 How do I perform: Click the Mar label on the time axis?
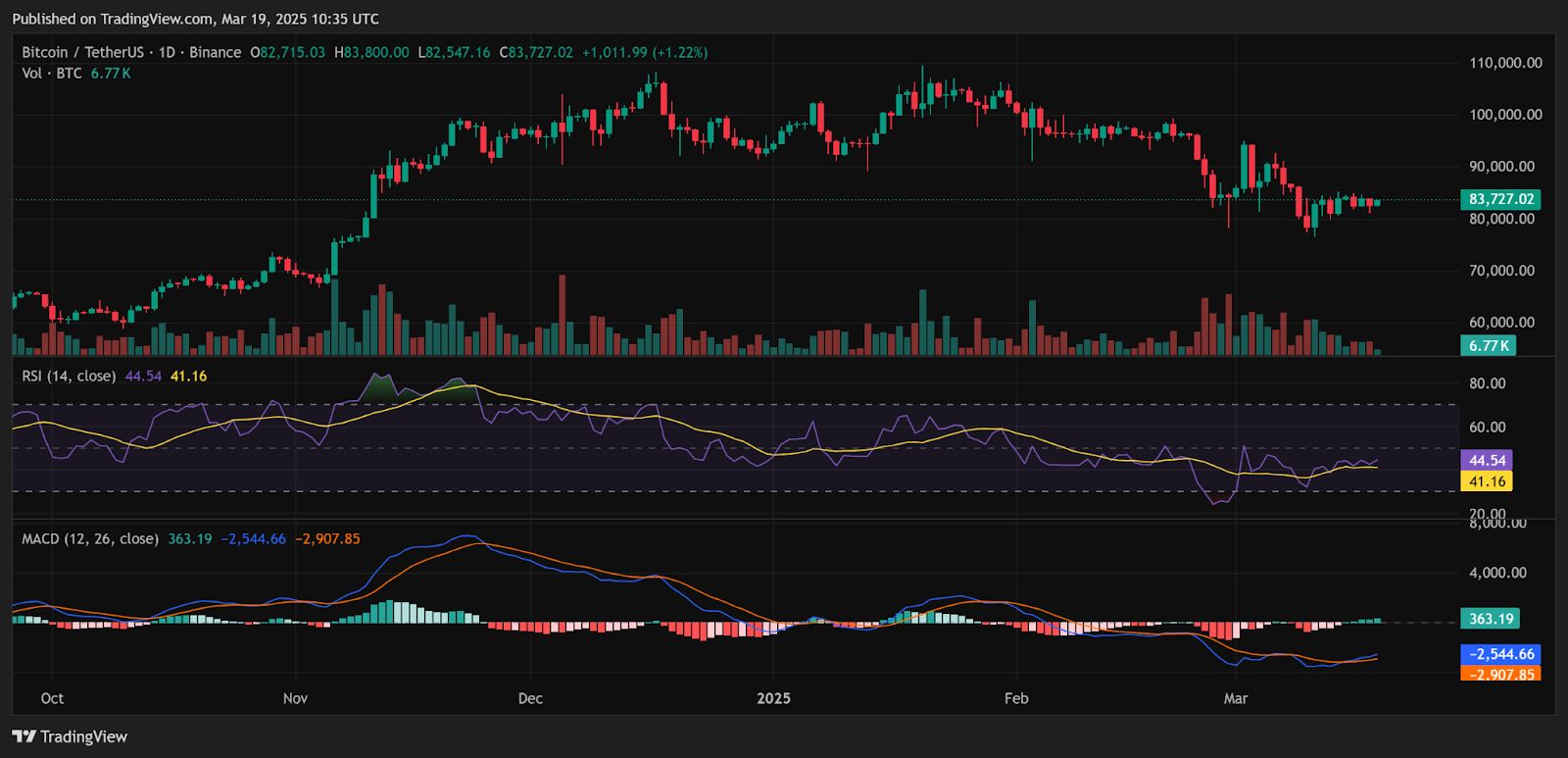[1236, 698]
